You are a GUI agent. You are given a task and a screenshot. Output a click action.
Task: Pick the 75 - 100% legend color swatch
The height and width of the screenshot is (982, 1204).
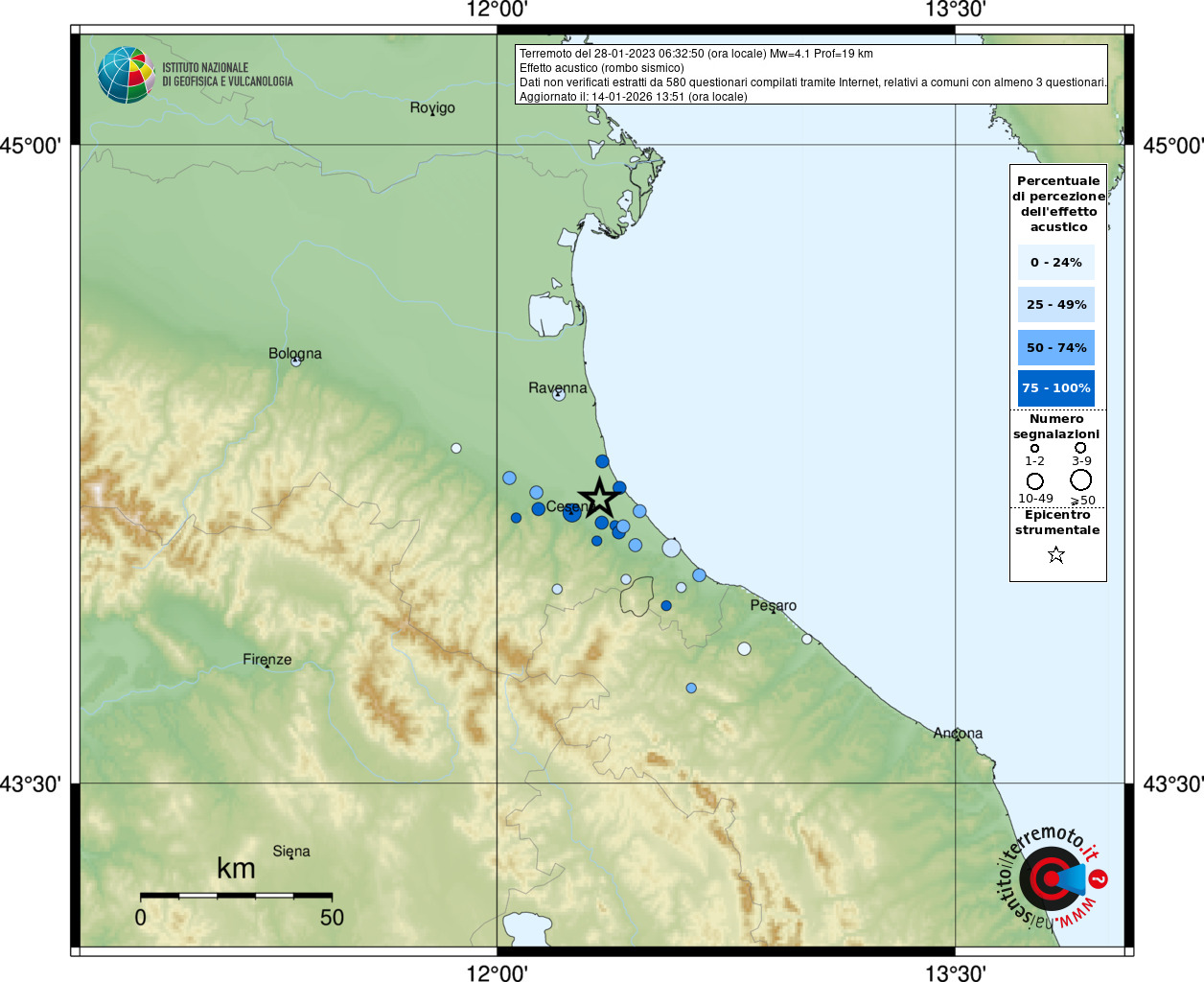click(1056, 388)
